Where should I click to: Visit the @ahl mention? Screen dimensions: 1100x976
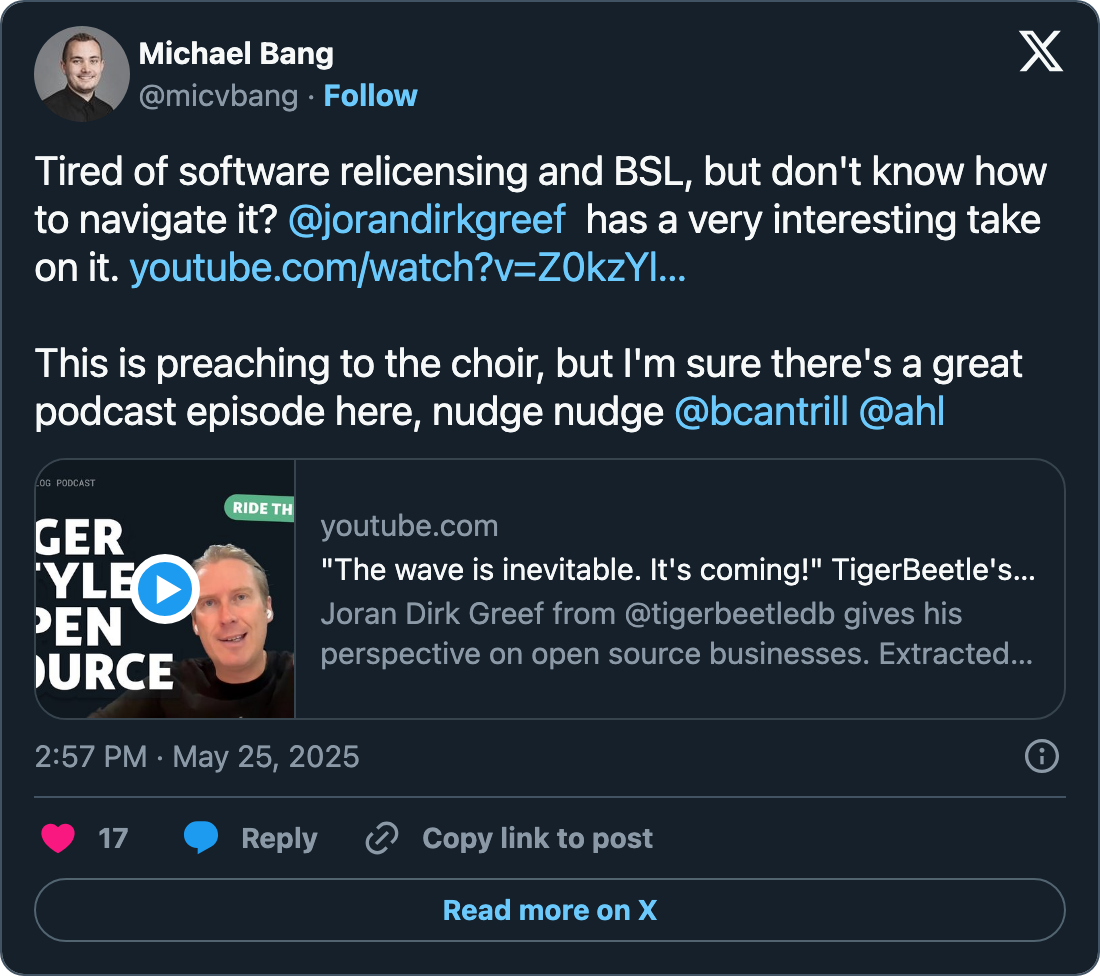[x=902, y=411]
